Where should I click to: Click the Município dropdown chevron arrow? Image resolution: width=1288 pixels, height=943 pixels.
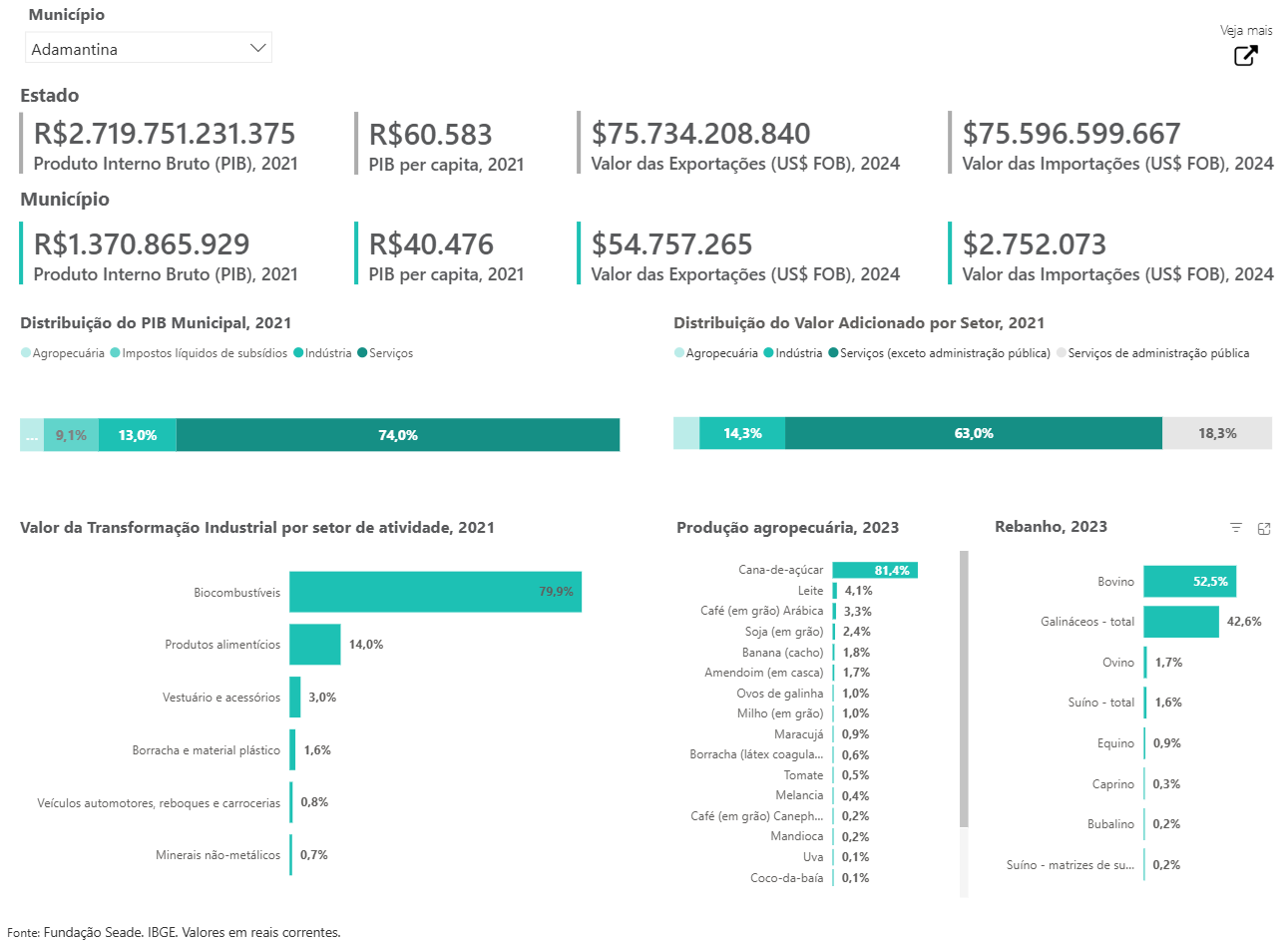(257, 48)
